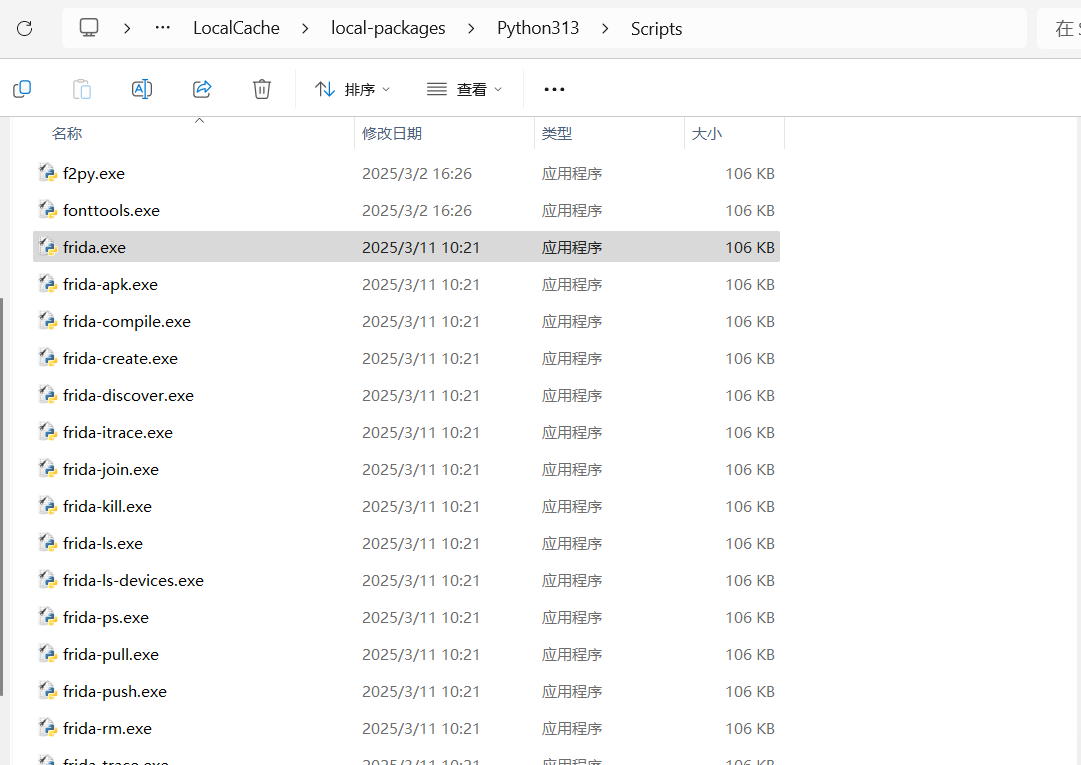Sort by the 类型 column header
Screen dimensions: 1081x765
point(557,134)
